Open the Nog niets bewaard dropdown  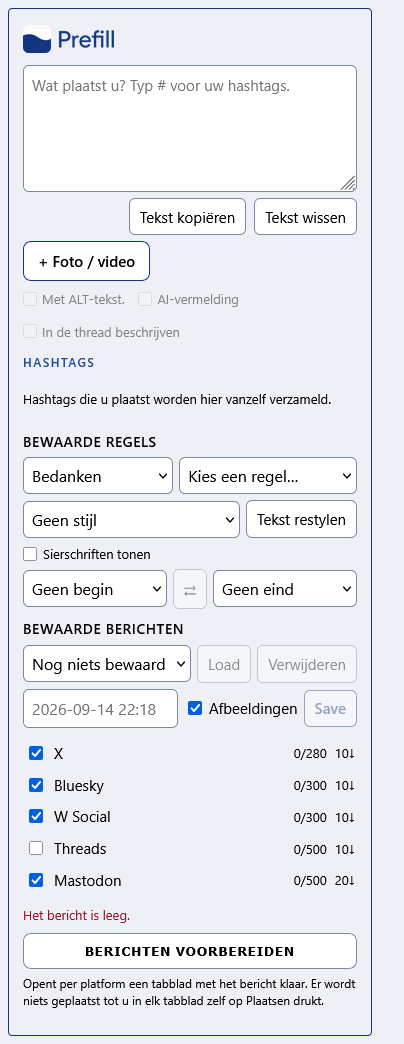pyautogui.click(x=107, y=664)
